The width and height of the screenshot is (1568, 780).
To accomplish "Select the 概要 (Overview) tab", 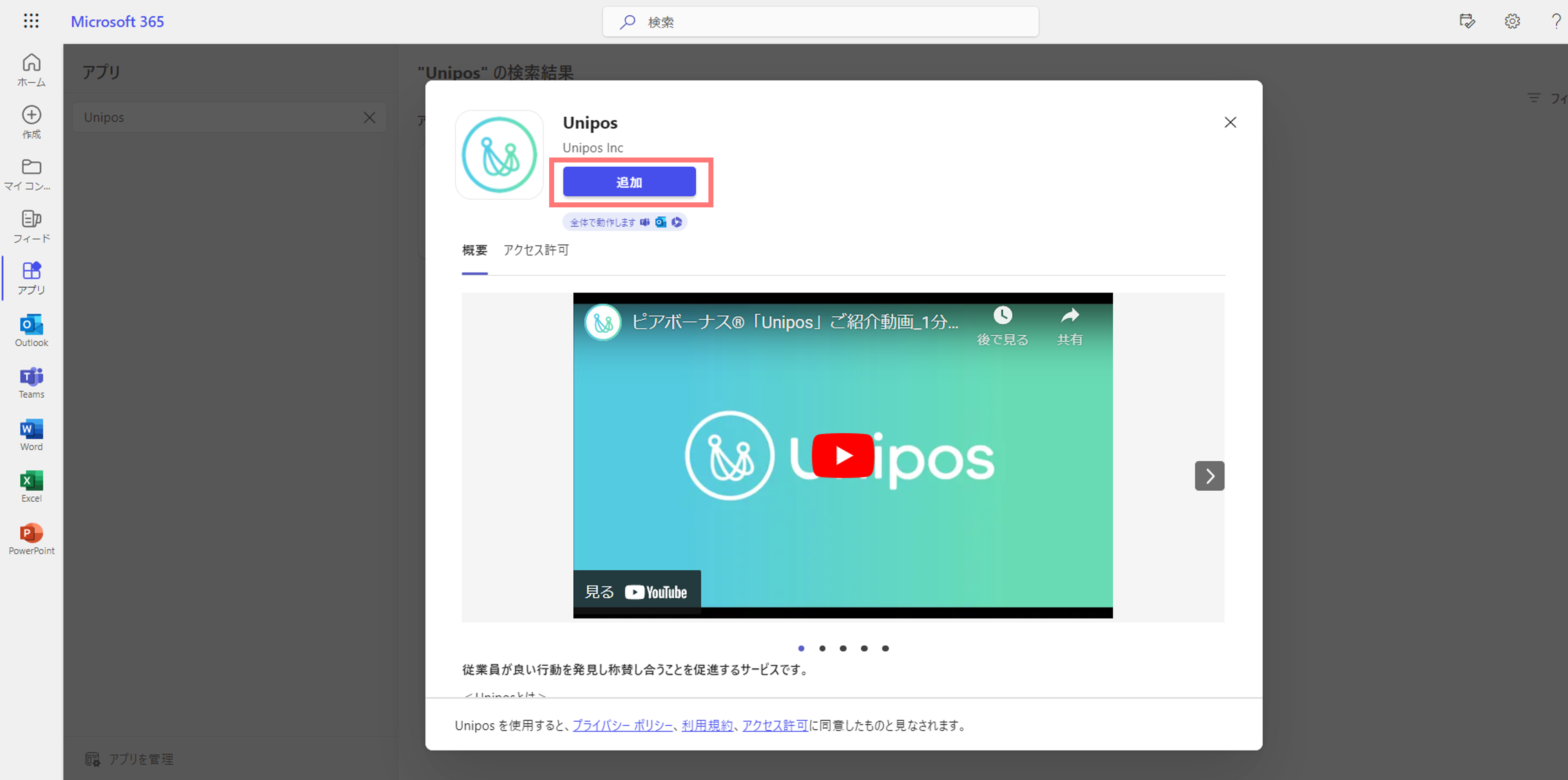I will point(475,250).
